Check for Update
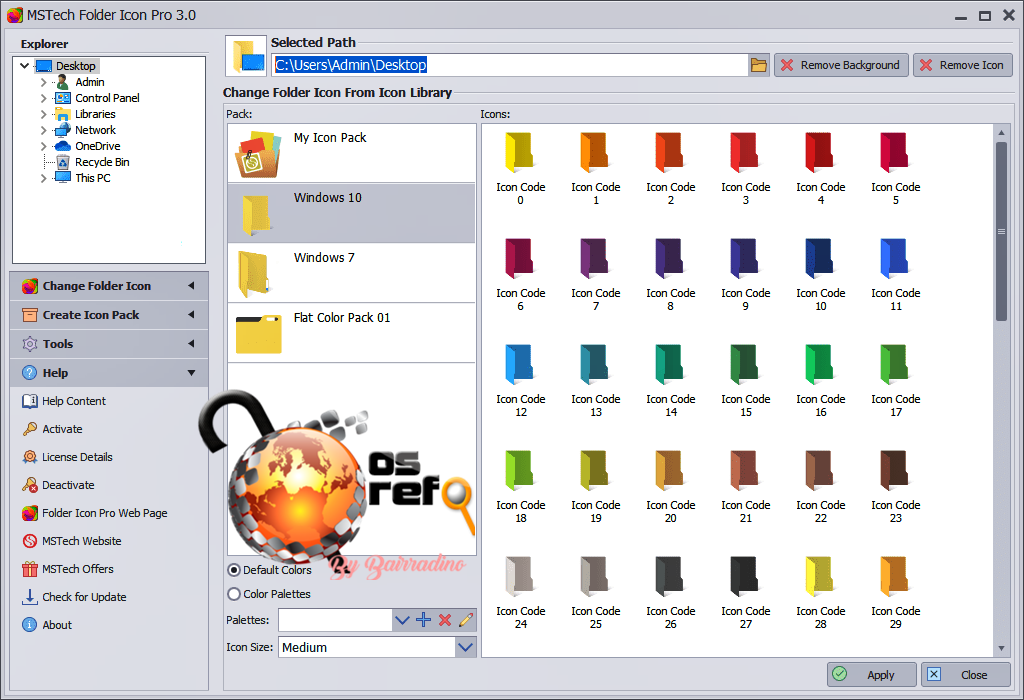 point(74,597)
